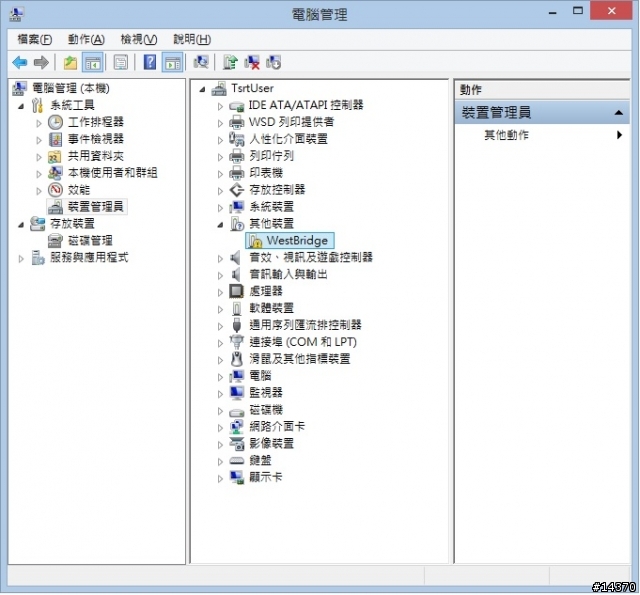Collapse the 裝置管理員 actions section arrow

[619, 113]
